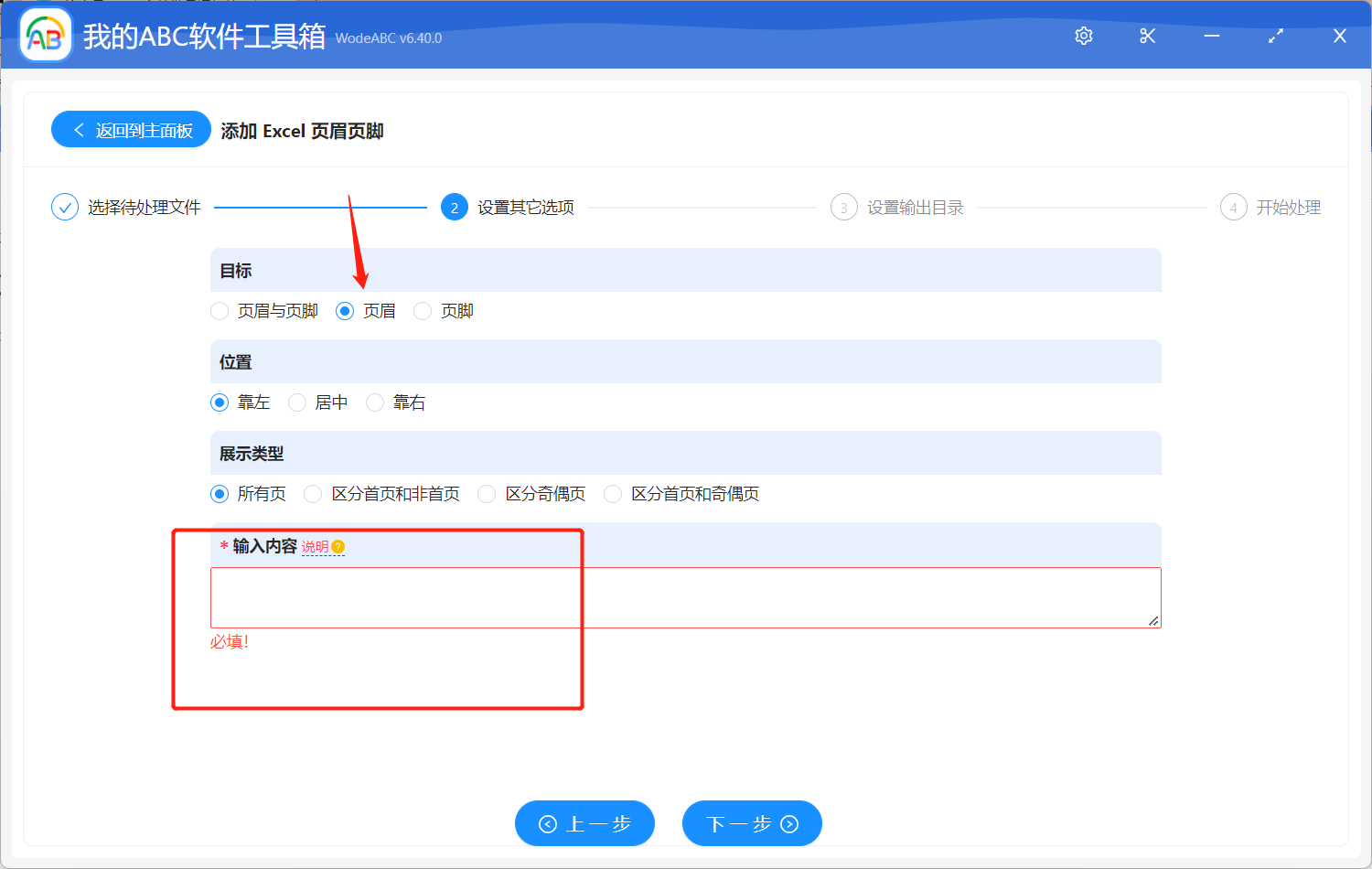Select 区分首页和非首页 display type
Screen dimensions: 1372x869
(313, 494)
